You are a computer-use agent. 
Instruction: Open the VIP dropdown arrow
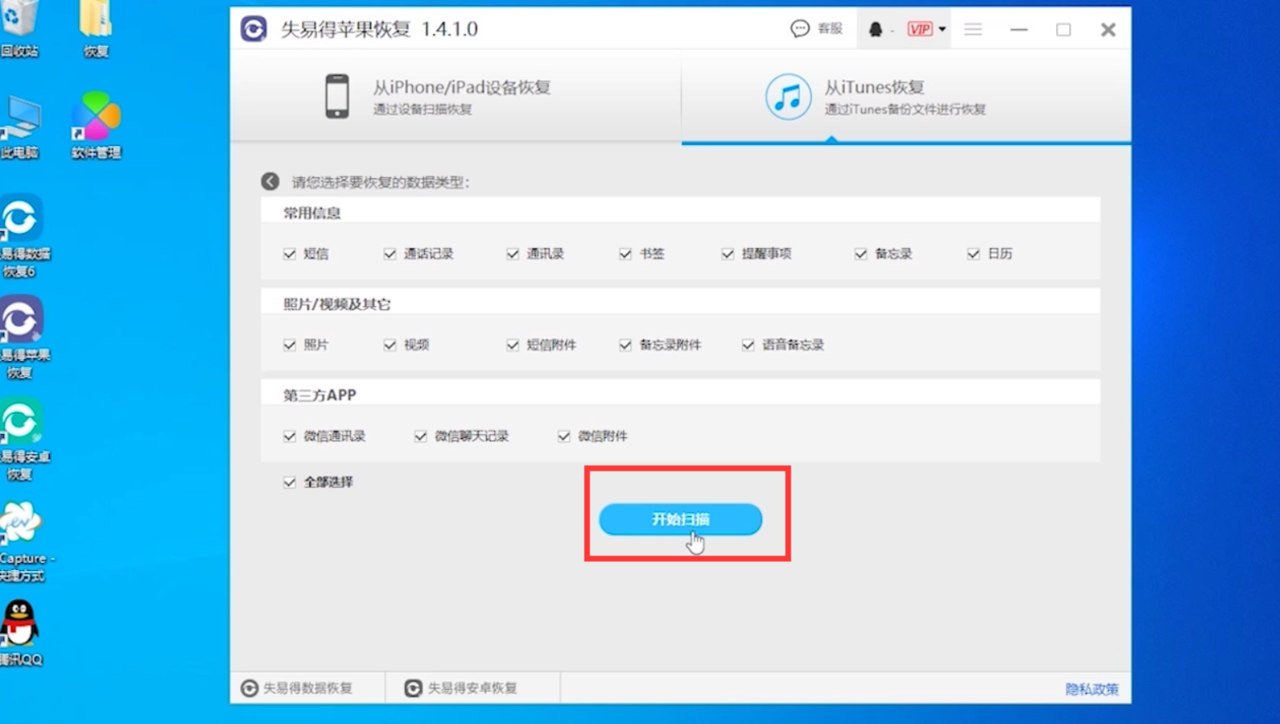click(942, 30)
